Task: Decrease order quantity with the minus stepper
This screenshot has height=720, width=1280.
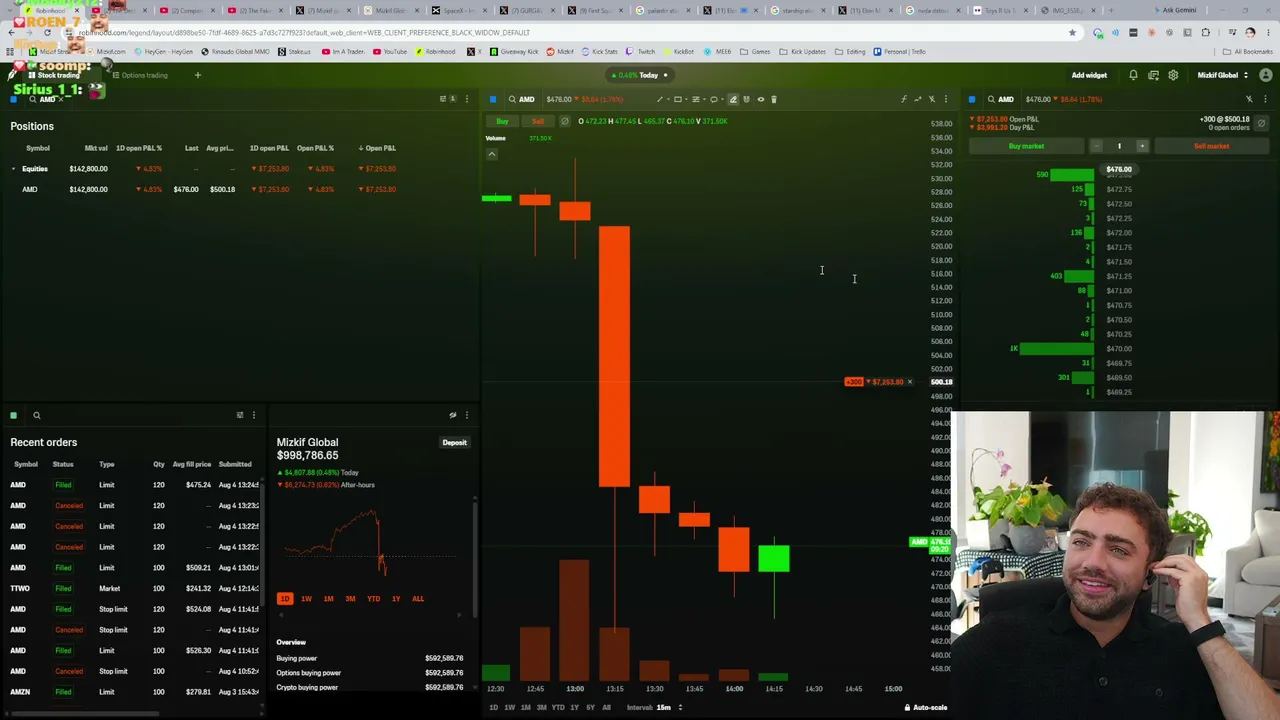Action: [x=1096, y=146]
